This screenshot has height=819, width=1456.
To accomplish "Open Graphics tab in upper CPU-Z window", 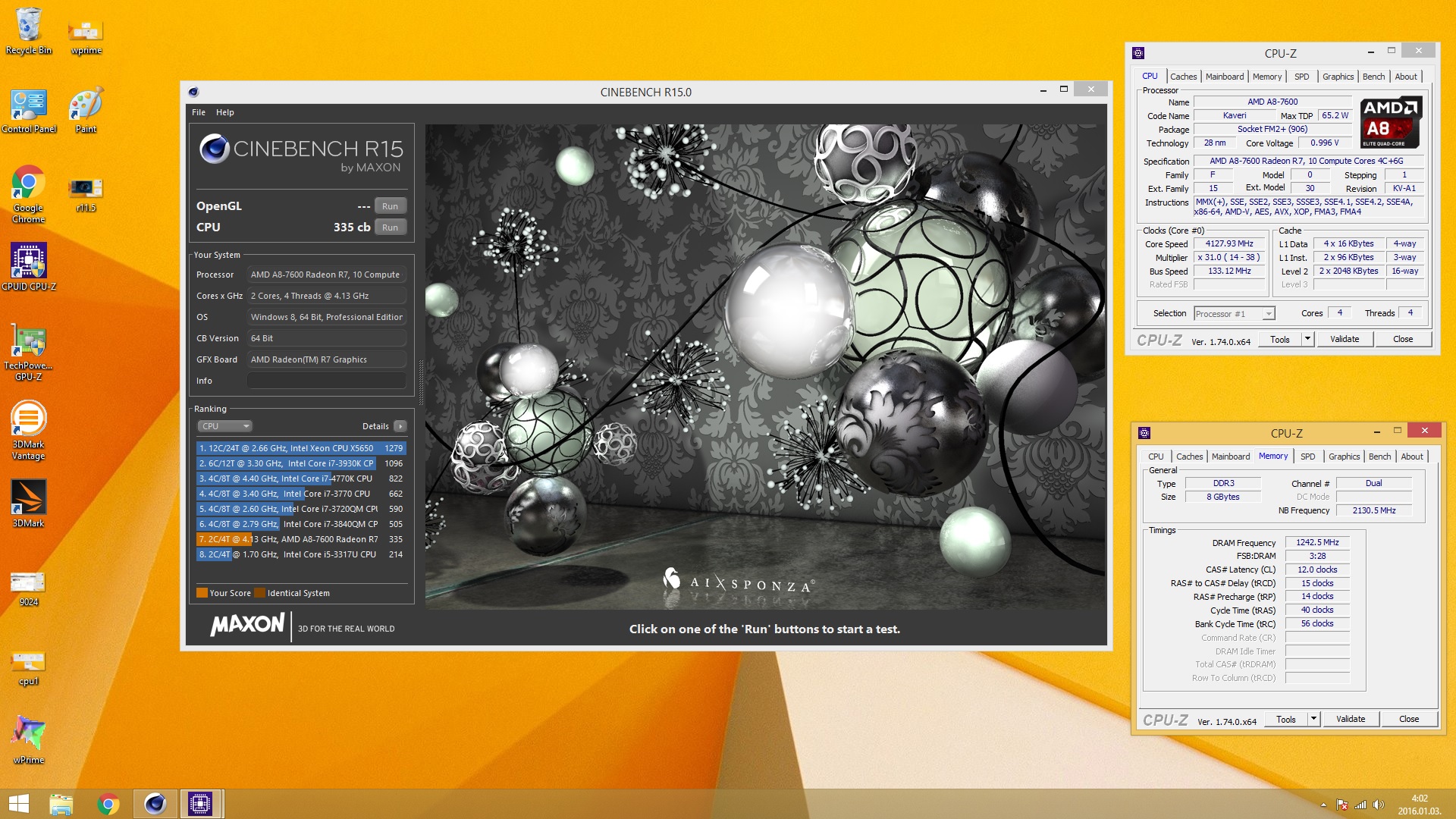I will point(1338,77).
